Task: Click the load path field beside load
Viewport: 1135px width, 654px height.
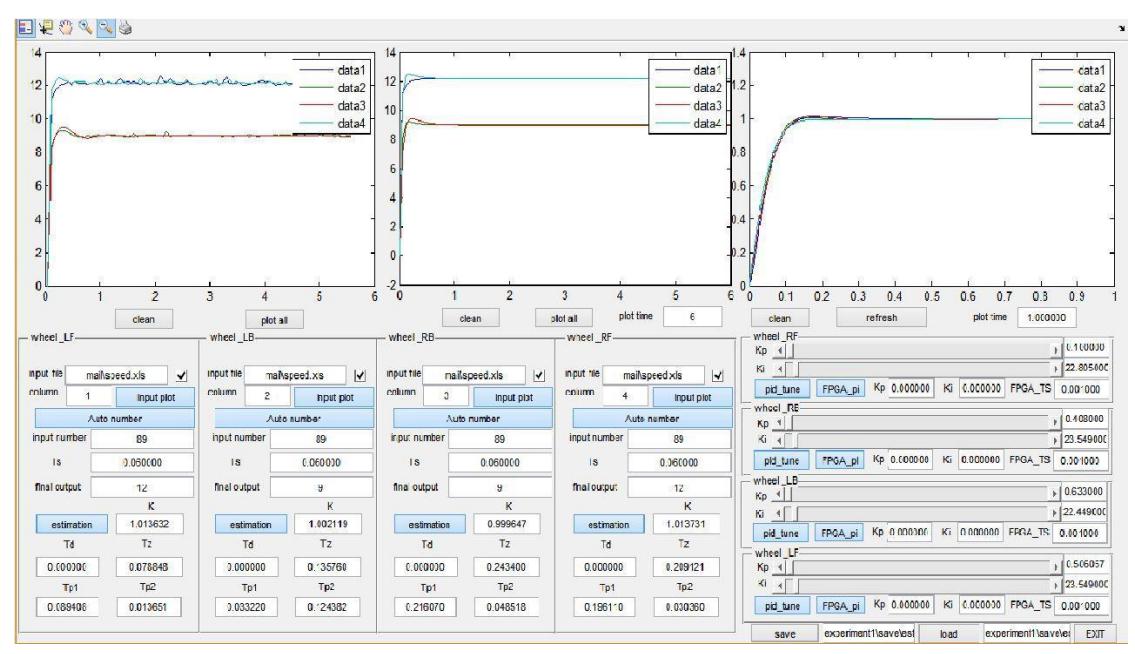Action: click(x=1026, y=634)
